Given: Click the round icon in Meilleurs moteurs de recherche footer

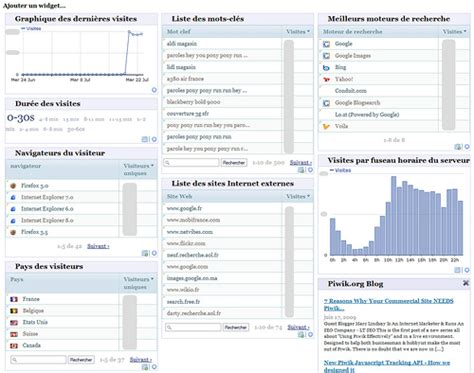Looking at the screenshot, I should tap(467, 147).
